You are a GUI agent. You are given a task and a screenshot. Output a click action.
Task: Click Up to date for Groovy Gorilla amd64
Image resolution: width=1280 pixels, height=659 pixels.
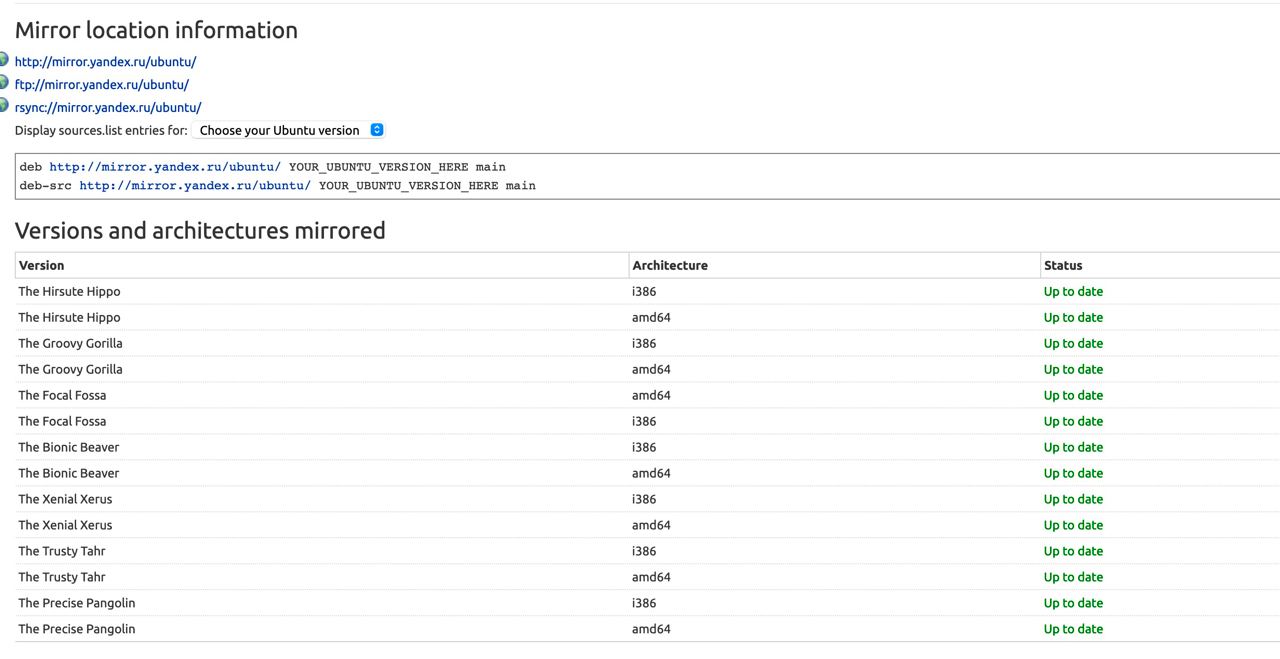[x=1073, y=369]
